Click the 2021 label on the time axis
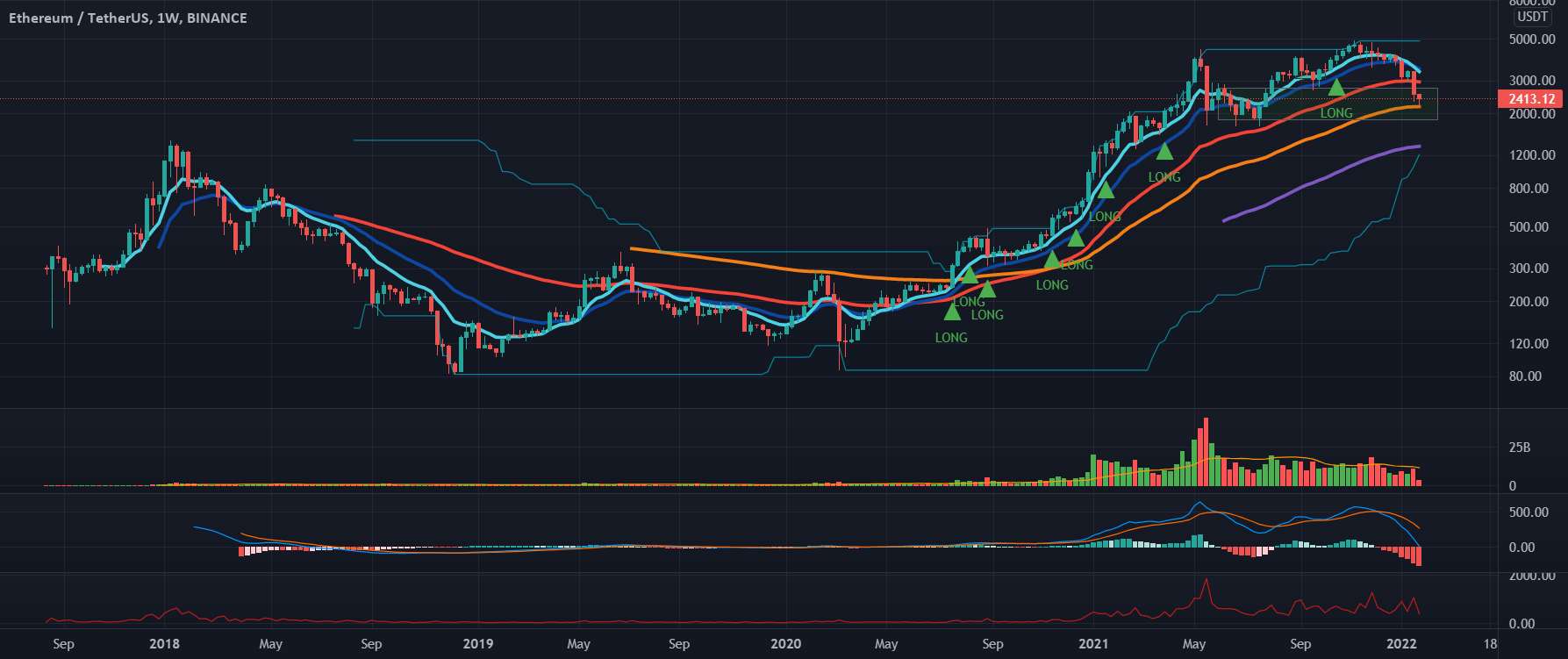This screenshot has width=1568, height=659. tap(1094, 644)
